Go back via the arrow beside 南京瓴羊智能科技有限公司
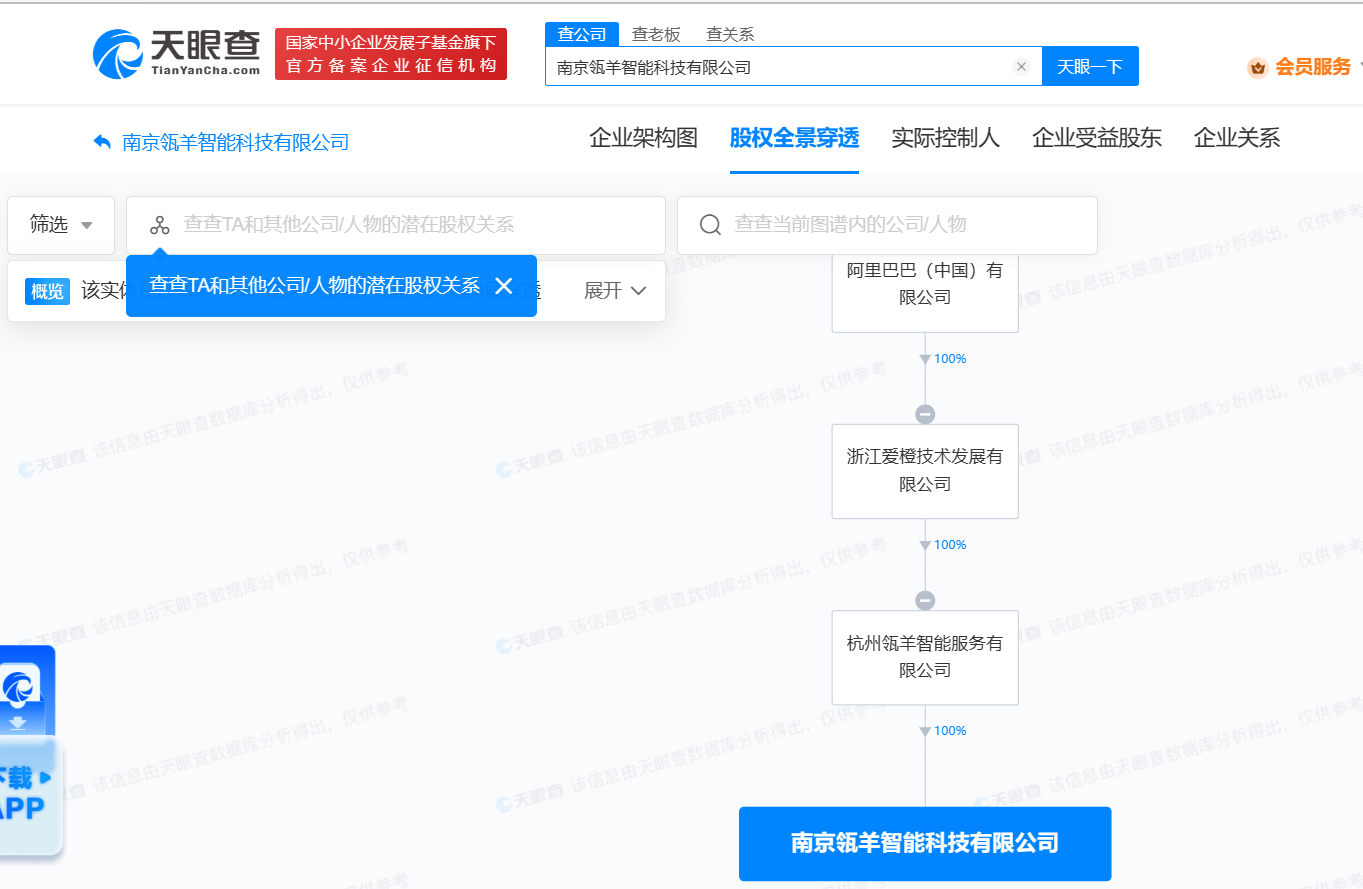Viewport: 1363px width, 889px height. coord(102,142)
